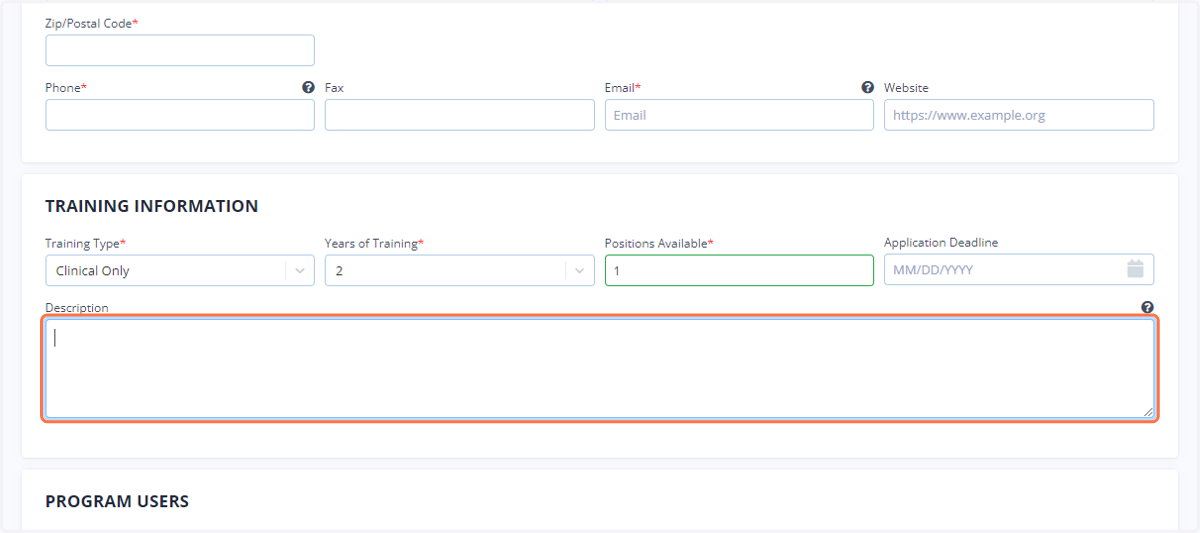The width and height of the screenshot is (1200, 533).
Task: Click the Positions Available field
Action: [x=739, y=270]
